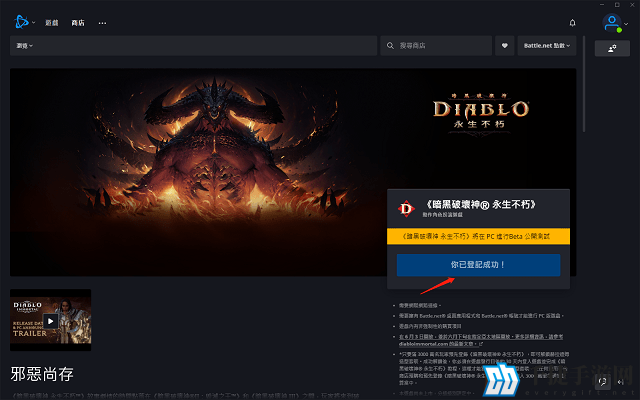Click the 《暗黑破壞神® 永生不朽》 title

point(480,204)
